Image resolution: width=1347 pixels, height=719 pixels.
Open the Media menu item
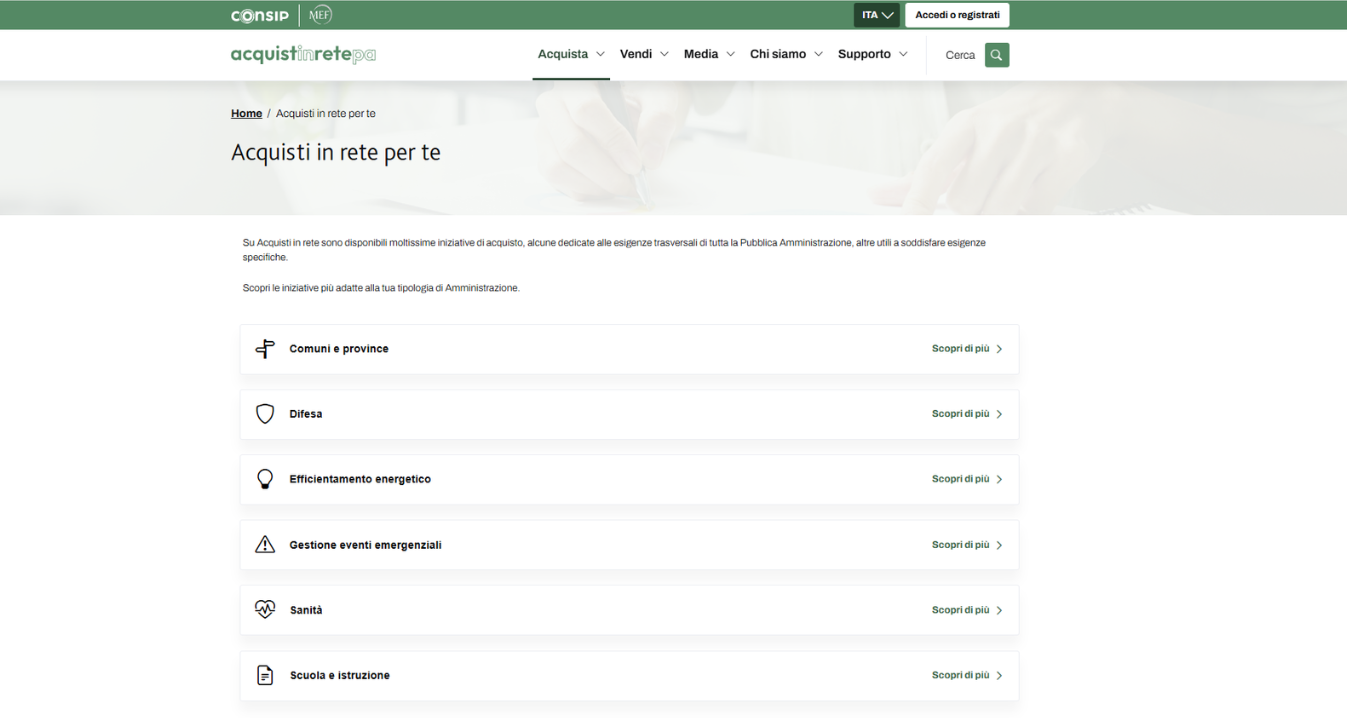(x=709, y=54)
